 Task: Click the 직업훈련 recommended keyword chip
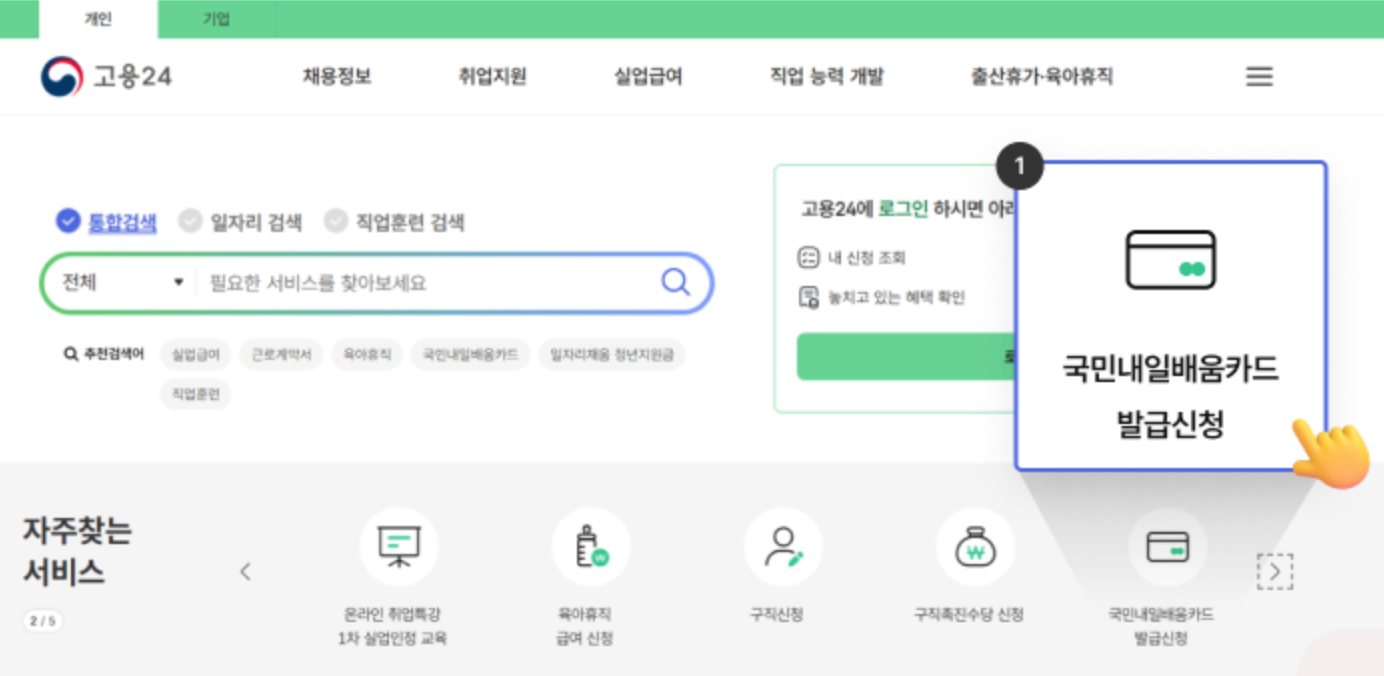pyautogui.click(x=196, y=394)
